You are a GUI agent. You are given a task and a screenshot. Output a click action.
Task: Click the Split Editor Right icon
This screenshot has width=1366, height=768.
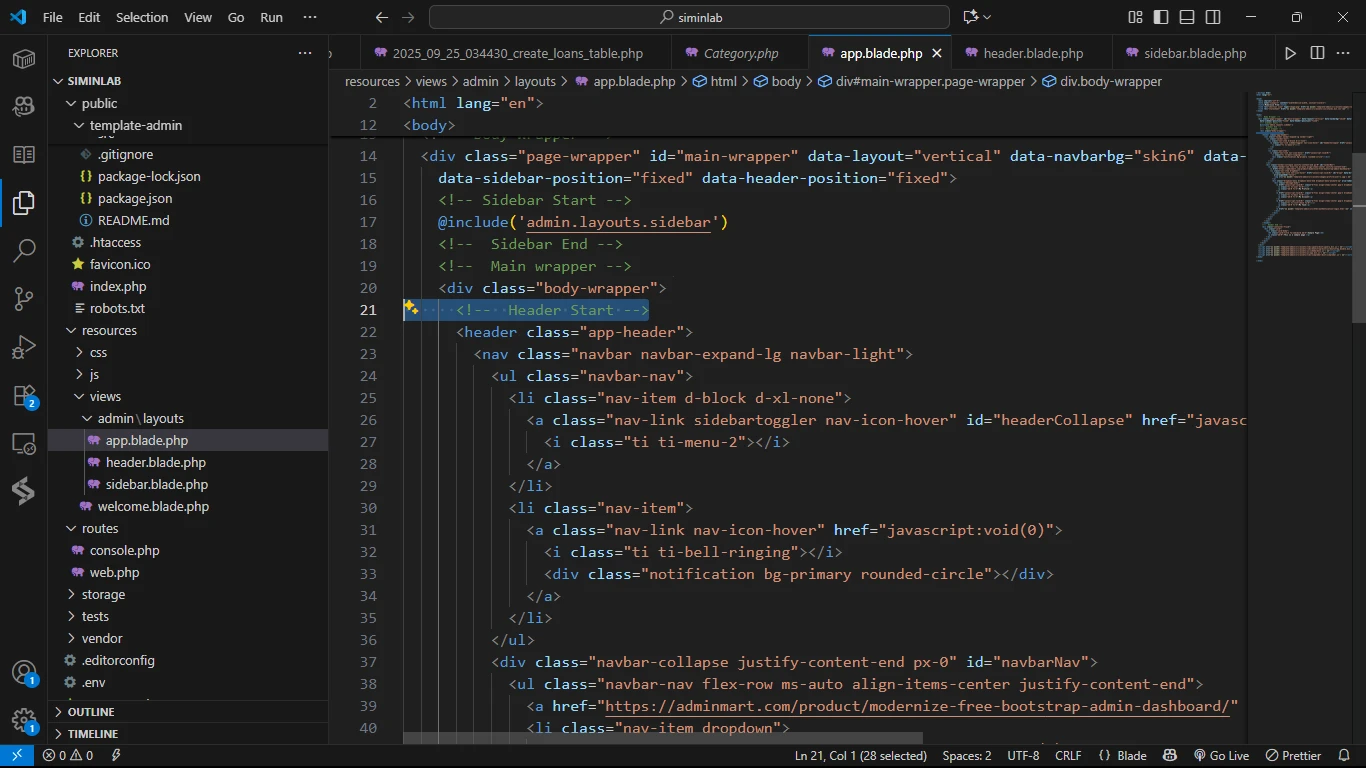[x=1317, y=53]
